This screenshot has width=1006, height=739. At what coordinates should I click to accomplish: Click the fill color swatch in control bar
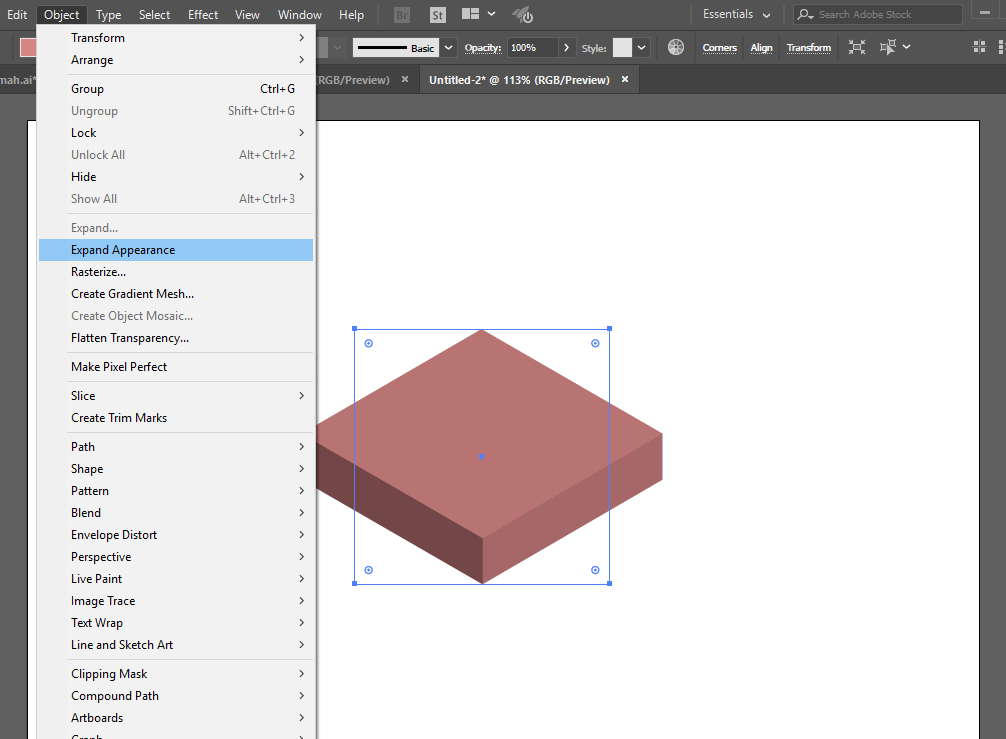tap(30, 47)
